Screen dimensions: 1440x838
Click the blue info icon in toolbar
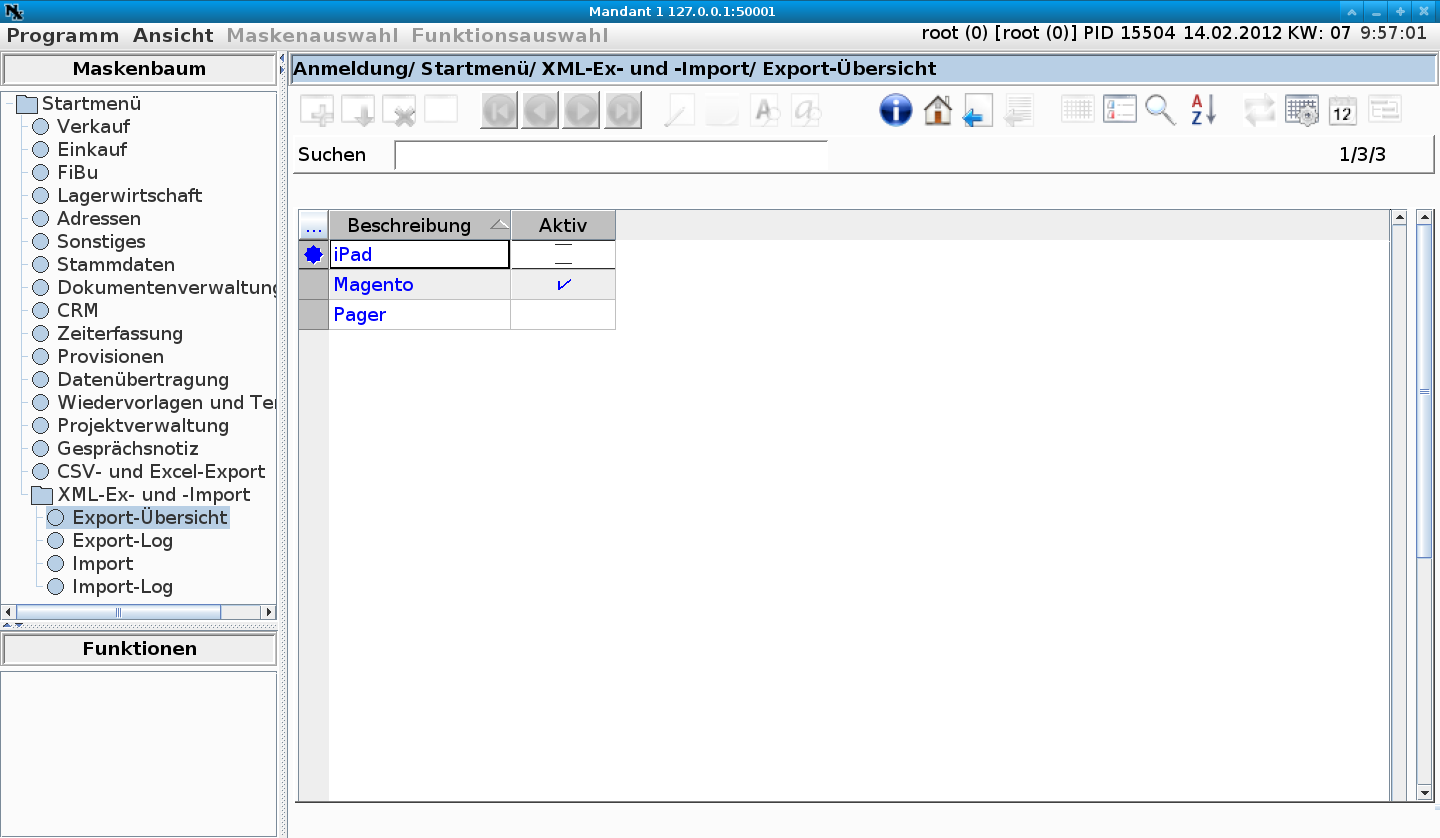click(x=896, y=110)
